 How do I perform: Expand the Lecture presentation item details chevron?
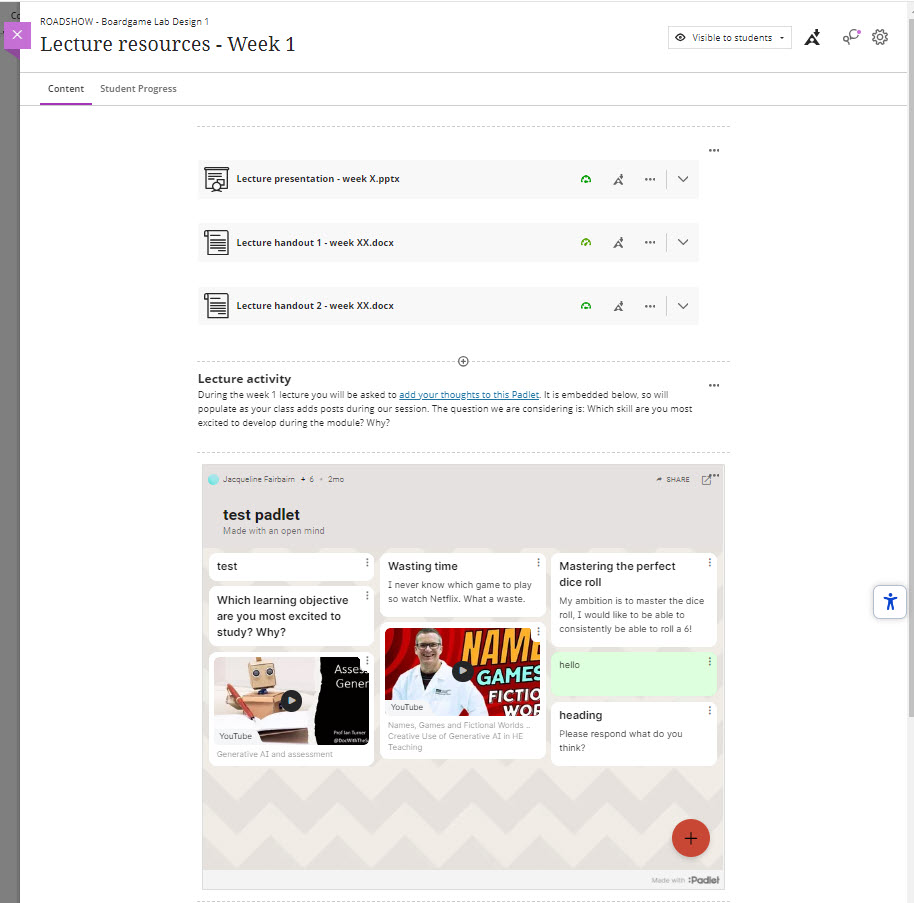tap(682, 179)
